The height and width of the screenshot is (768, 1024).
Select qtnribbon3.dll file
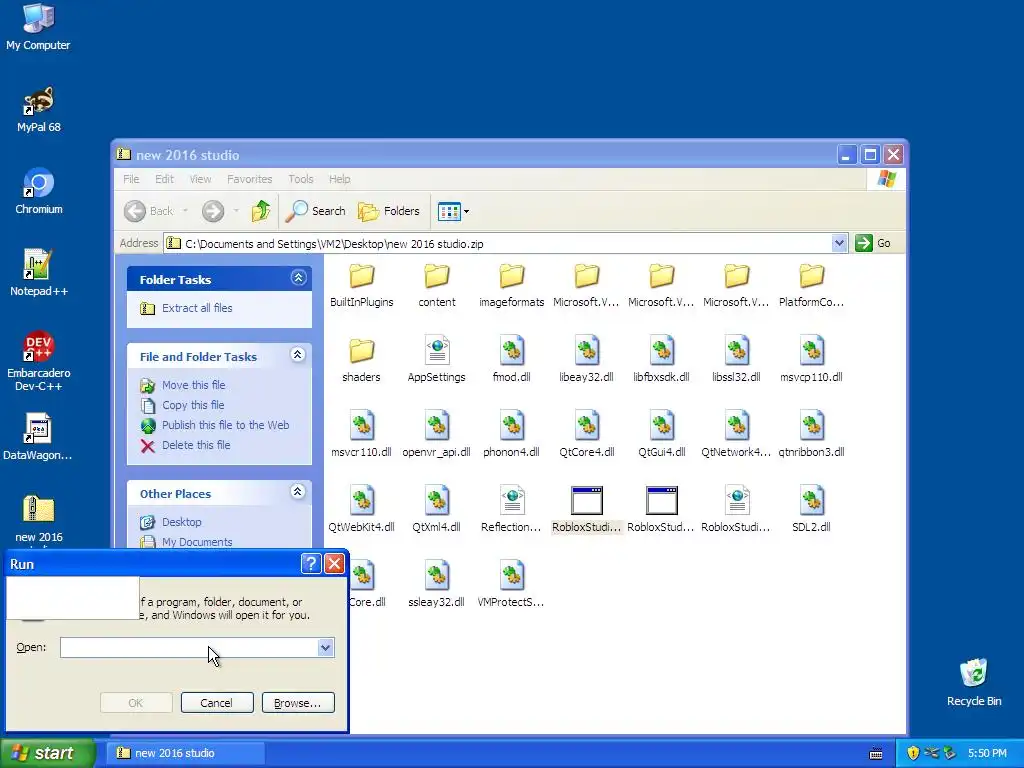point(811,436)
